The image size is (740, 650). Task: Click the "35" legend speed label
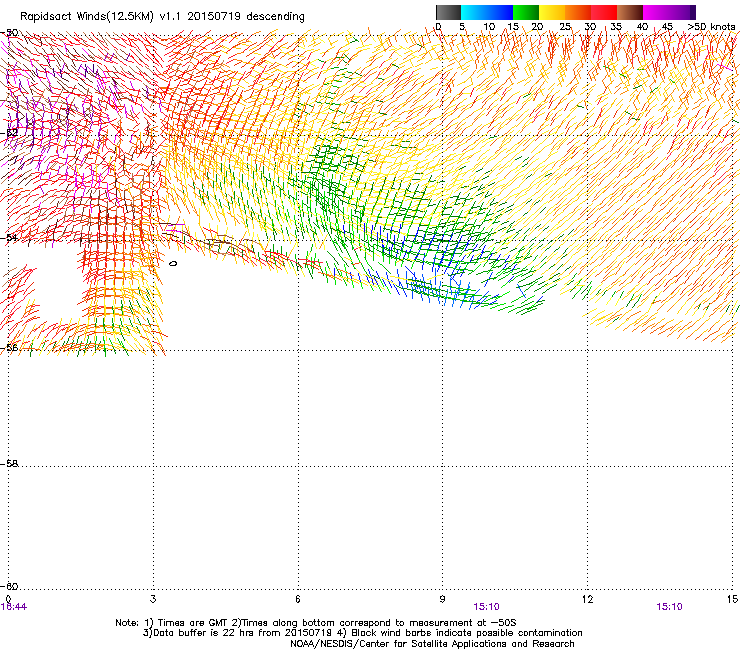(x=616, y=26)
